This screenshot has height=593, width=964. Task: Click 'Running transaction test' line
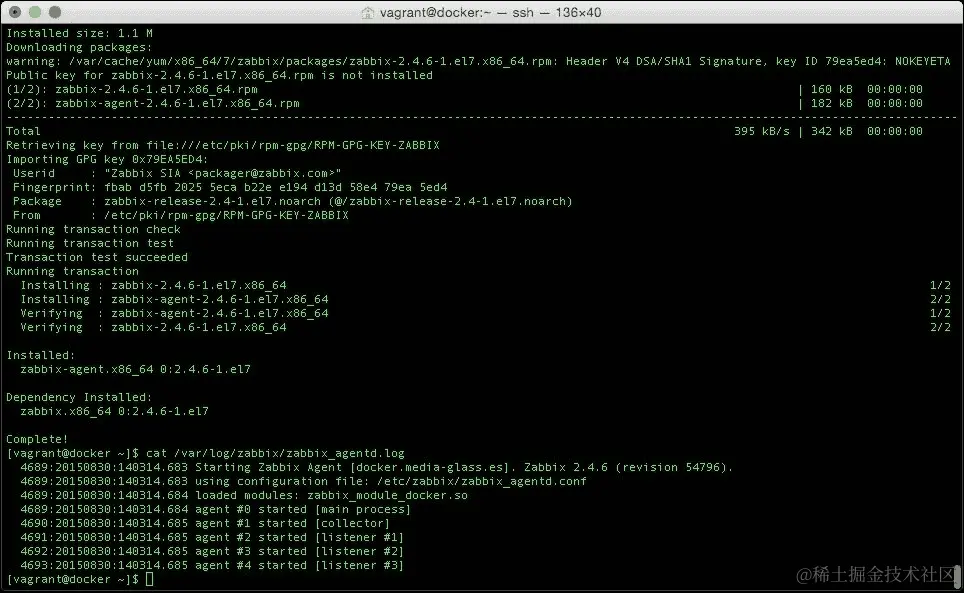point(90,243)
